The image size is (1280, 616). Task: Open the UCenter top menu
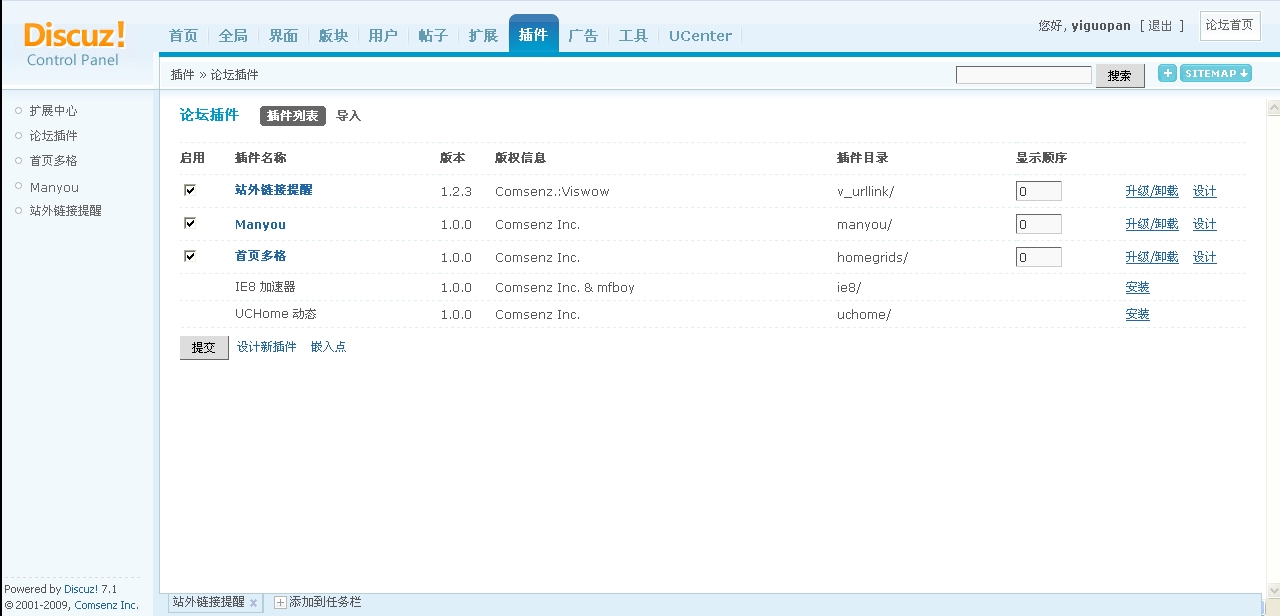coord(700,35)
